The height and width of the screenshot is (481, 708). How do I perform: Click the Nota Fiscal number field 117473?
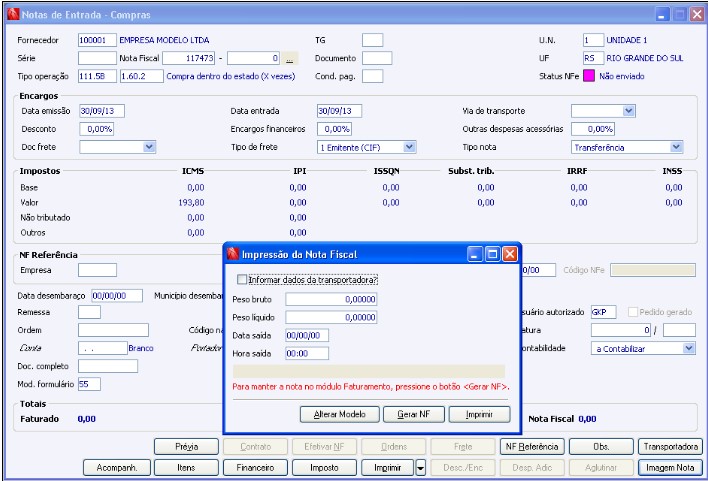point(189,58)
